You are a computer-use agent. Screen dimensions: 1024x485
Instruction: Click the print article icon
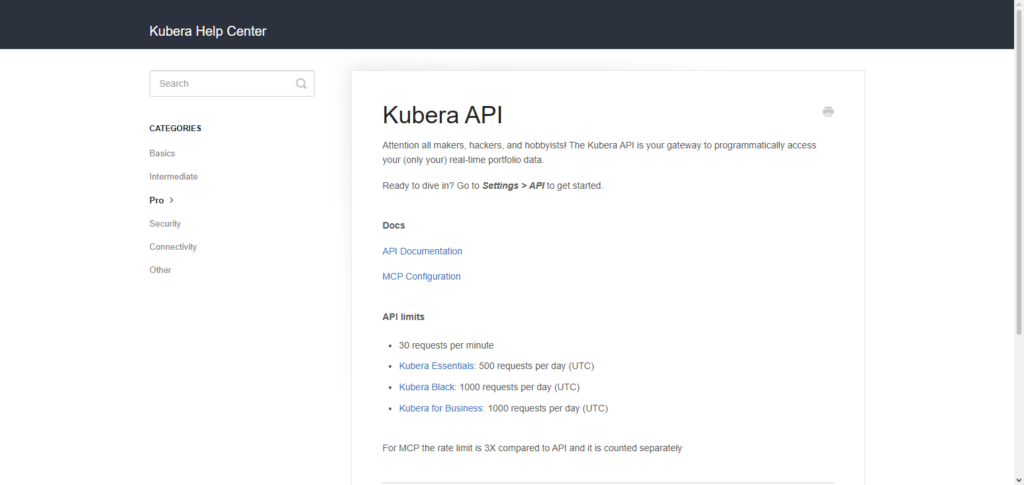[828, 112]
